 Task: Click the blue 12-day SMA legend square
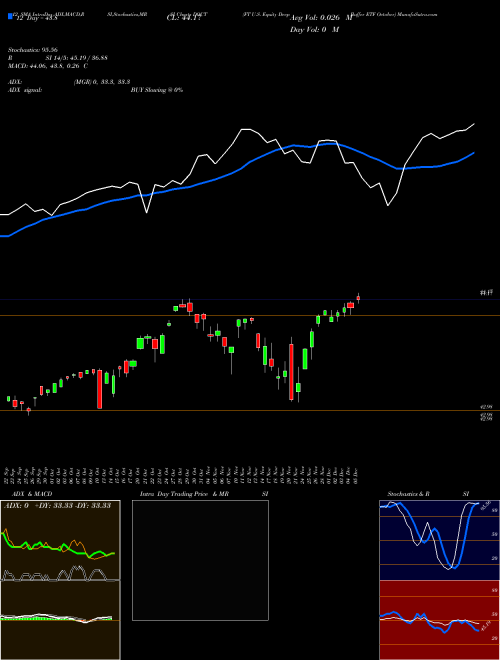click(x=10, y=17)
